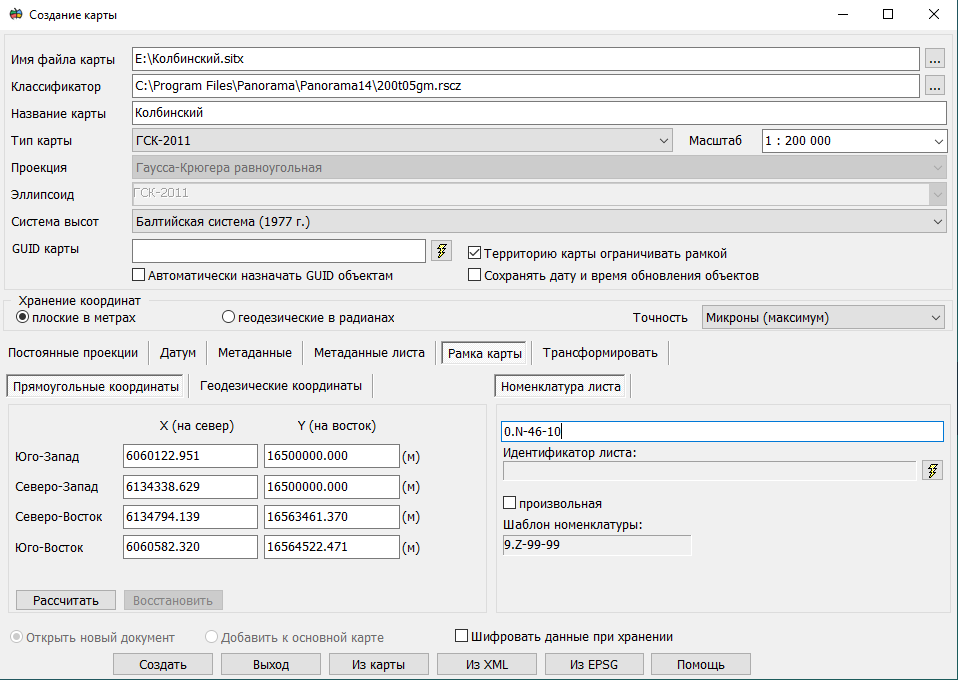Click browse button next to classifier path
The width and height of the screenshot is (958, 680).
click(x=934, y=86)
